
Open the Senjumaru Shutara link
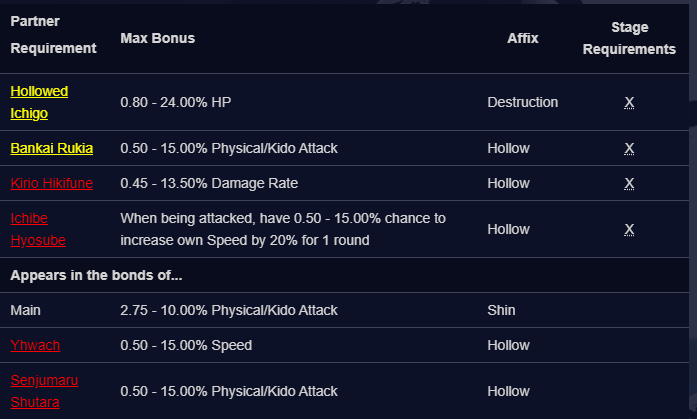pos(44,391)
